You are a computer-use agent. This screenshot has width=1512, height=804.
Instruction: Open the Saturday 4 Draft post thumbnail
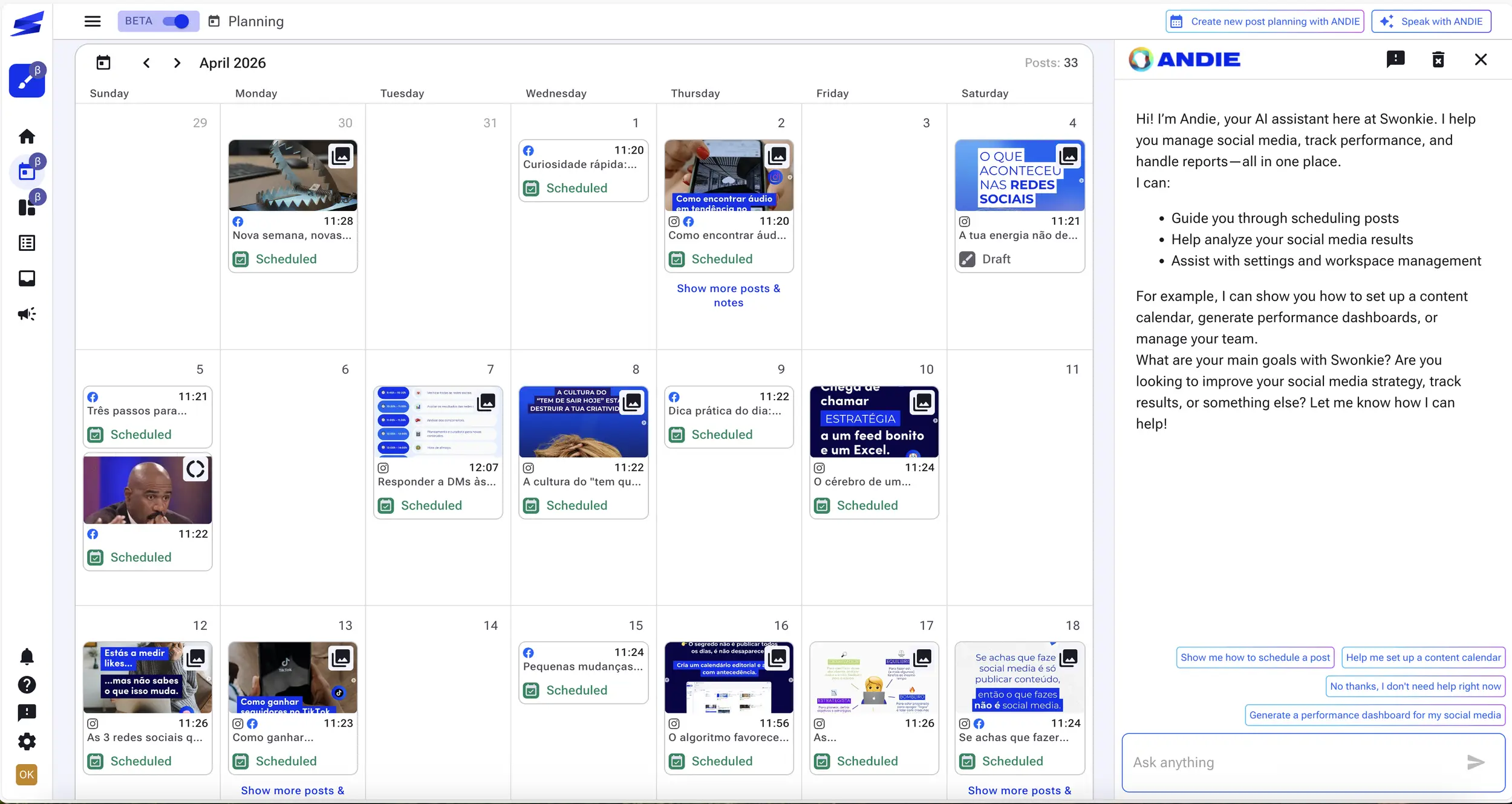pyautogui.click(x=1019, y=176)
